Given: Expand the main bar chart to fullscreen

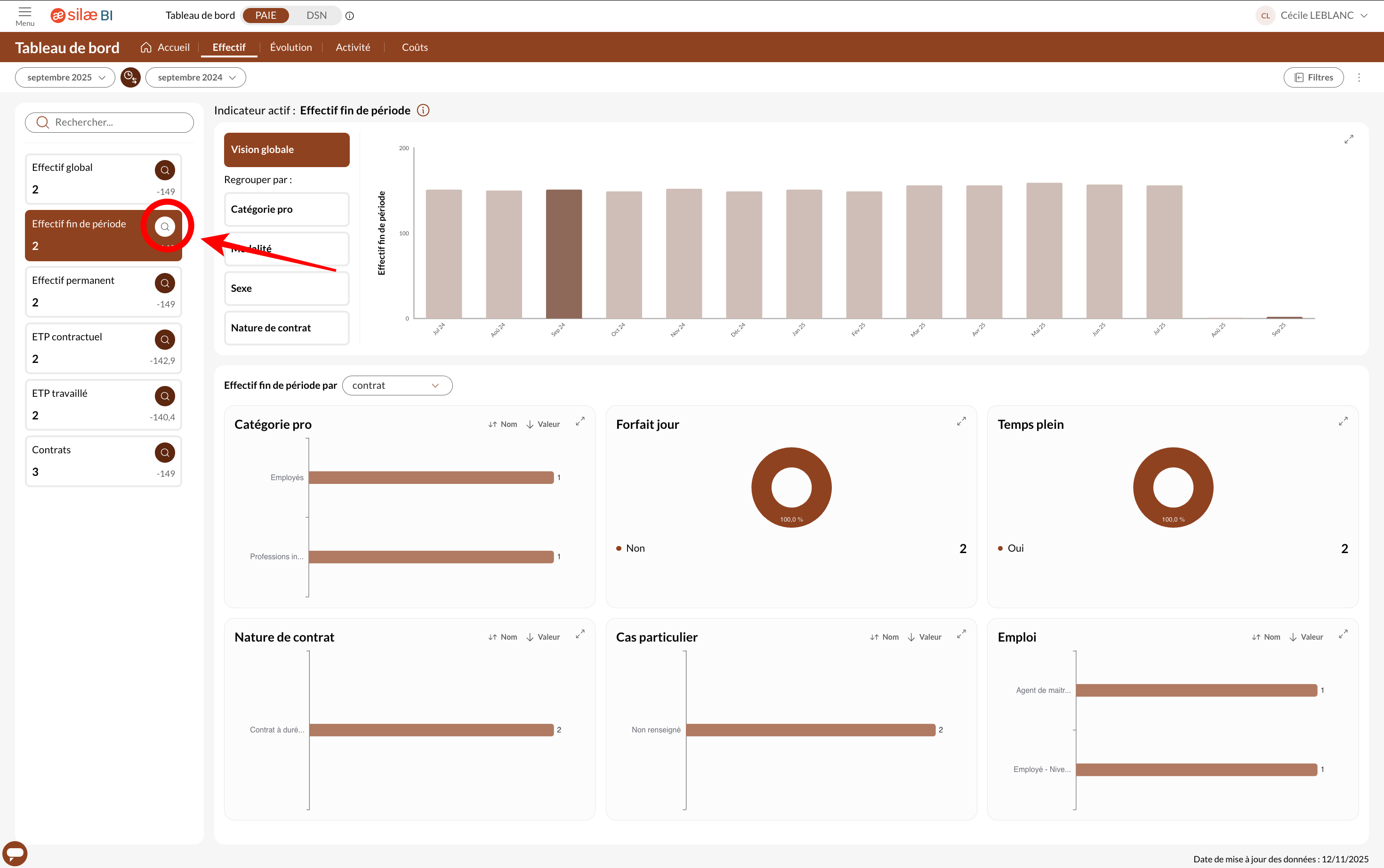Looking at the screenshot, I should [1348, 139].
